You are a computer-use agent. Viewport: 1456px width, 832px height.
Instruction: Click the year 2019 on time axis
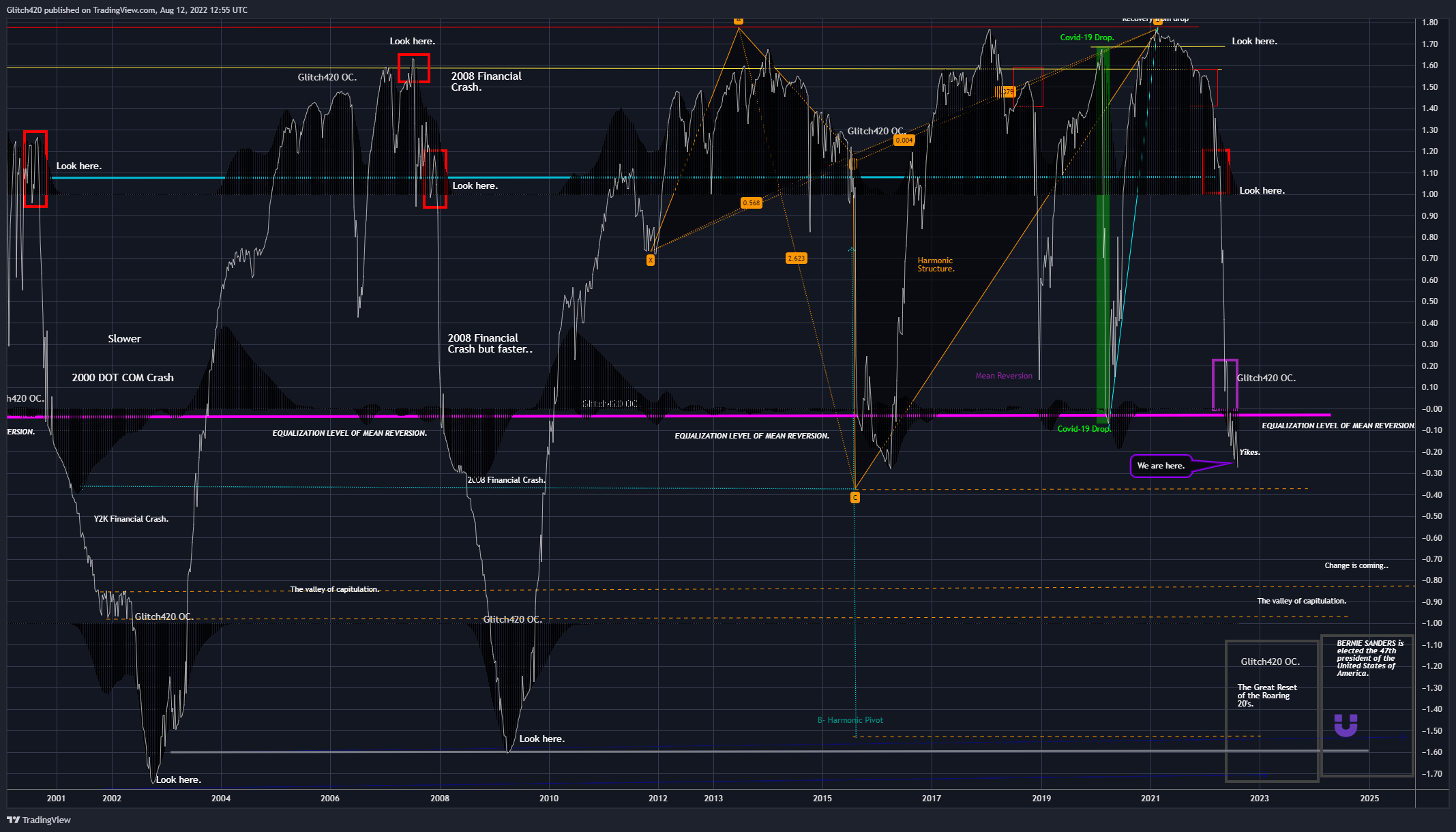1041,799
